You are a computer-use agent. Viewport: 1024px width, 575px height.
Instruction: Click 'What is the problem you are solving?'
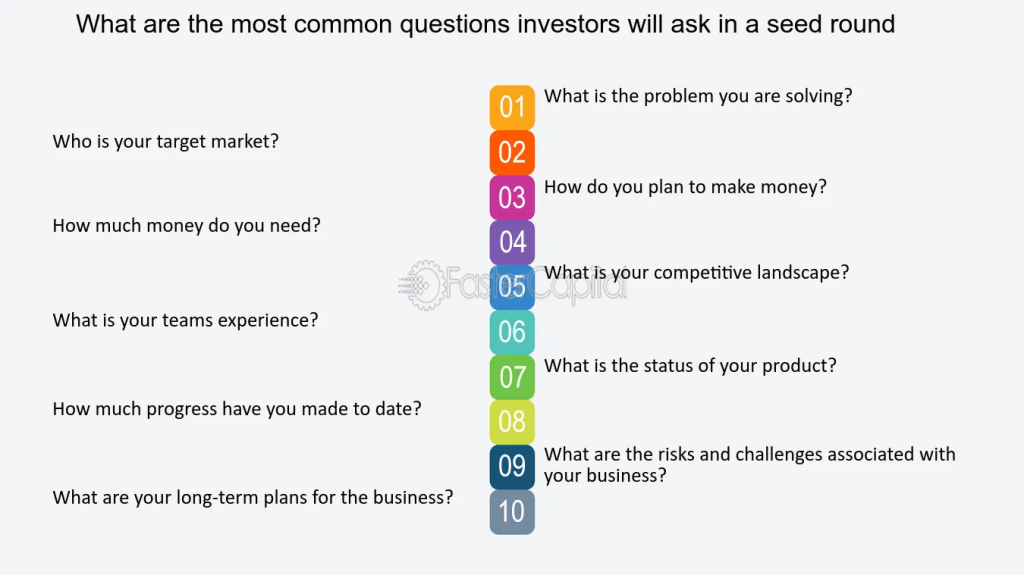point(697,96)
